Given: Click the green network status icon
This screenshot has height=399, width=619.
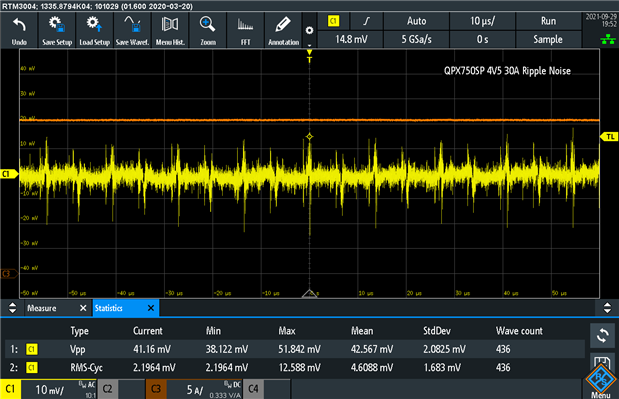Looking at the screenshot, I should (x=608, y=39).
